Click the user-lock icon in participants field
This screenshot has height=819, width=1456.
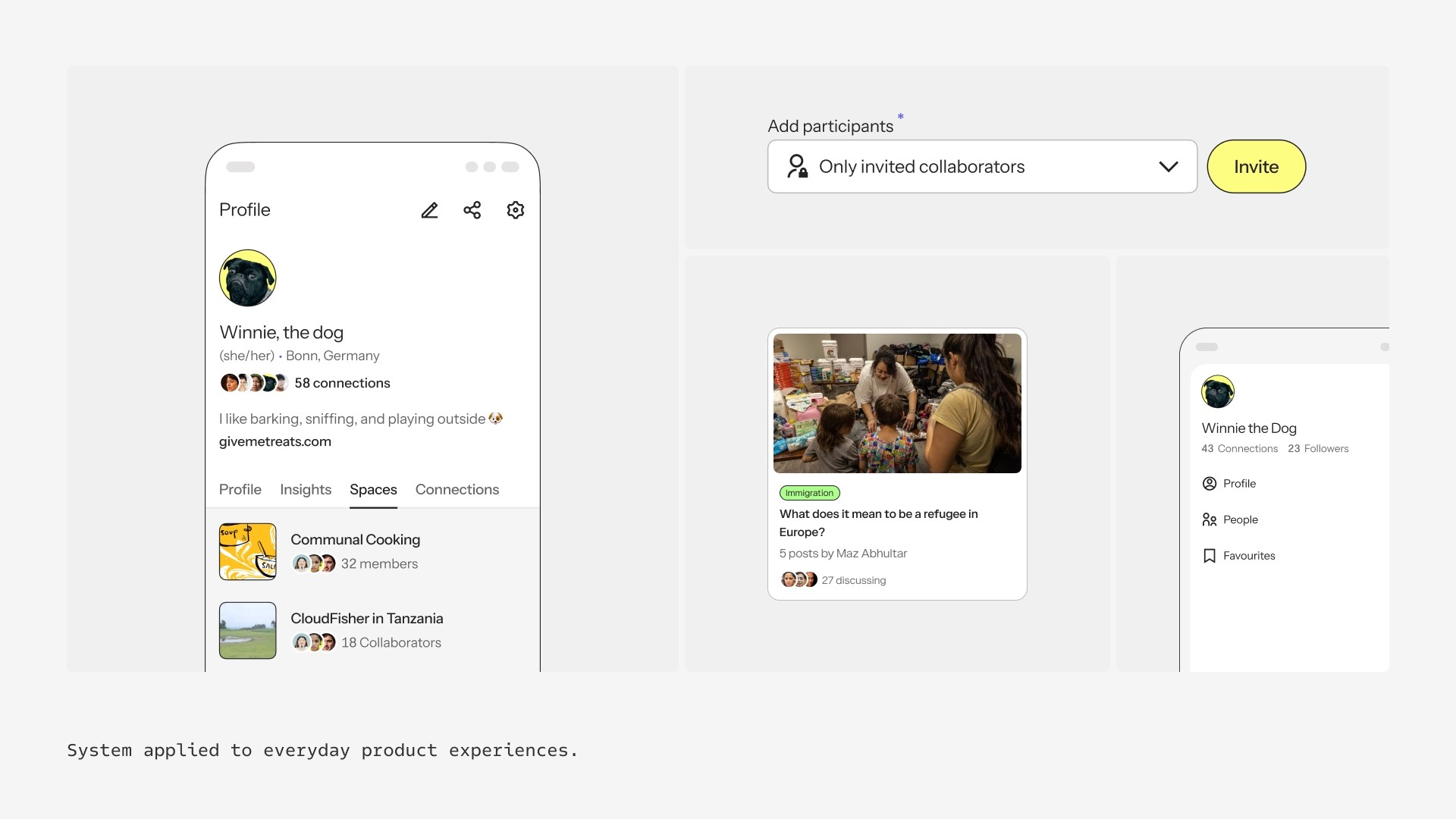click(797, 166)
